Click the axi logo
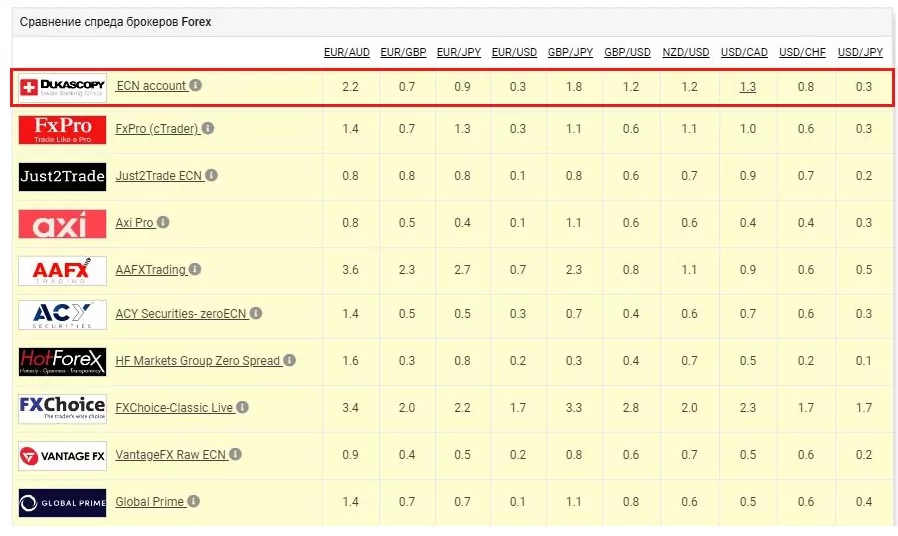Screen dimensions: 898x536 point(62,223)
